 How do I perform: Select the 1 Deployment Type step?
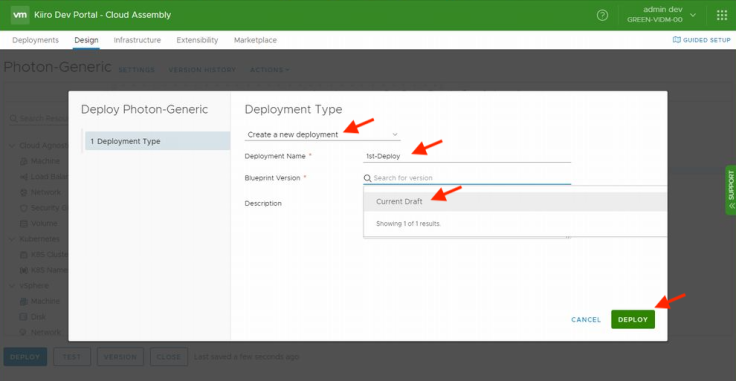point(157,141)
